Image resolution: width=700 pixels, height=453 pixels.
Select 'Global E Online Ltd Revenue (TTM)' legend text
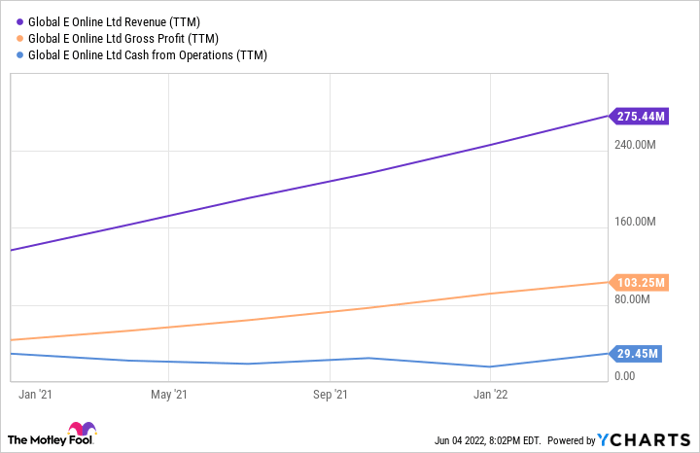coord(114,22)
